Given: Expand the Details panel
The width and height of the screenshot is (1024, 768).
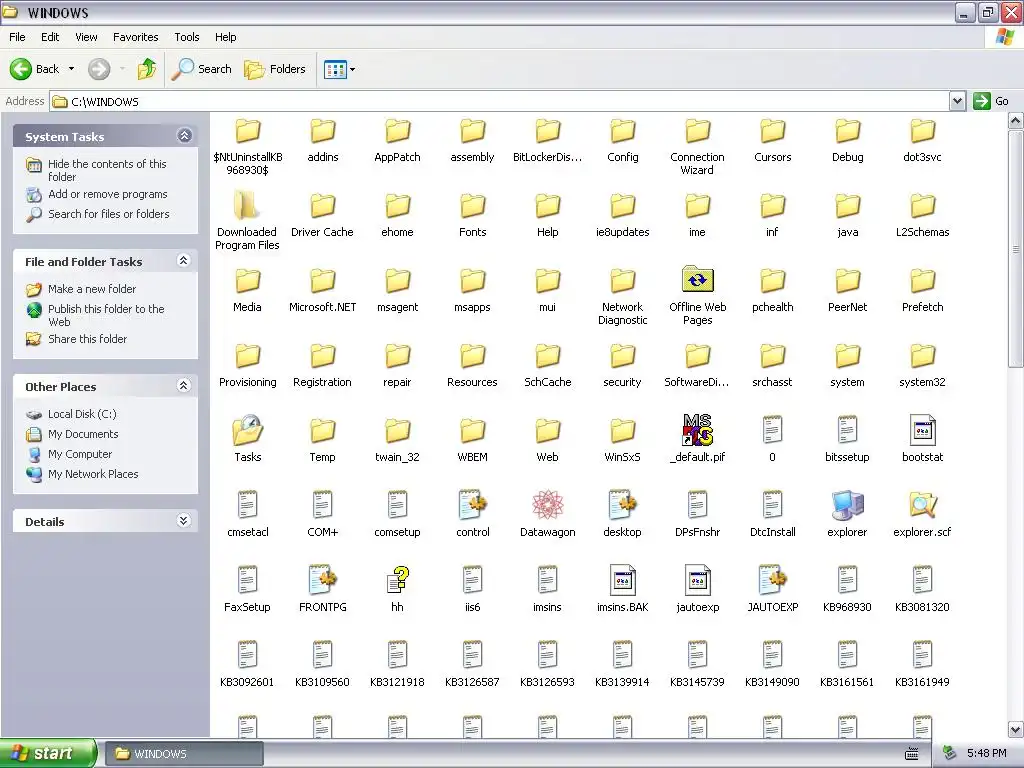Looking at the screenshot, I should click(184, 520).
